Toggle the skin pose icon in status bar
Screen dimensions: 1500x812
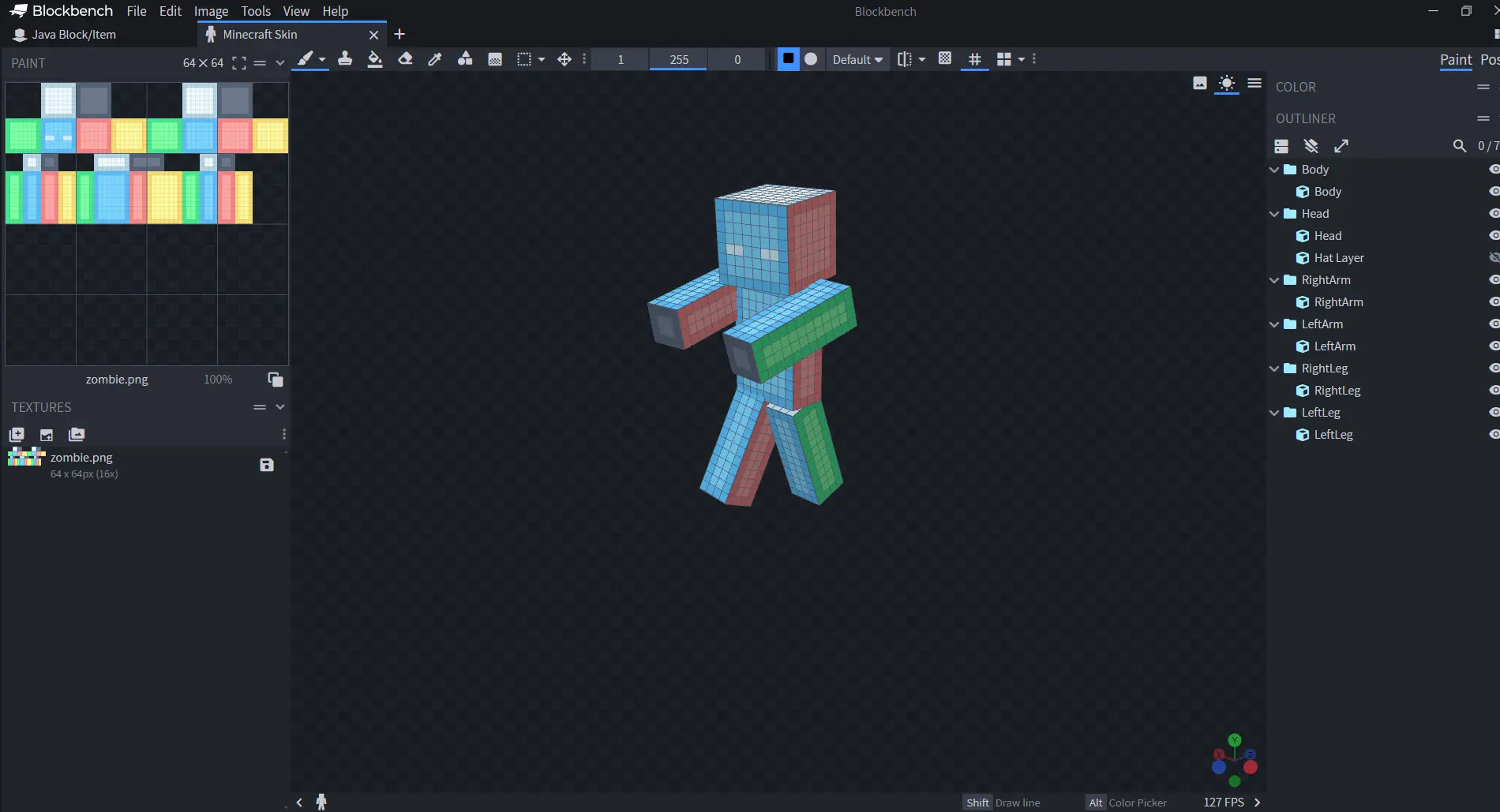(x=321, y=803)
